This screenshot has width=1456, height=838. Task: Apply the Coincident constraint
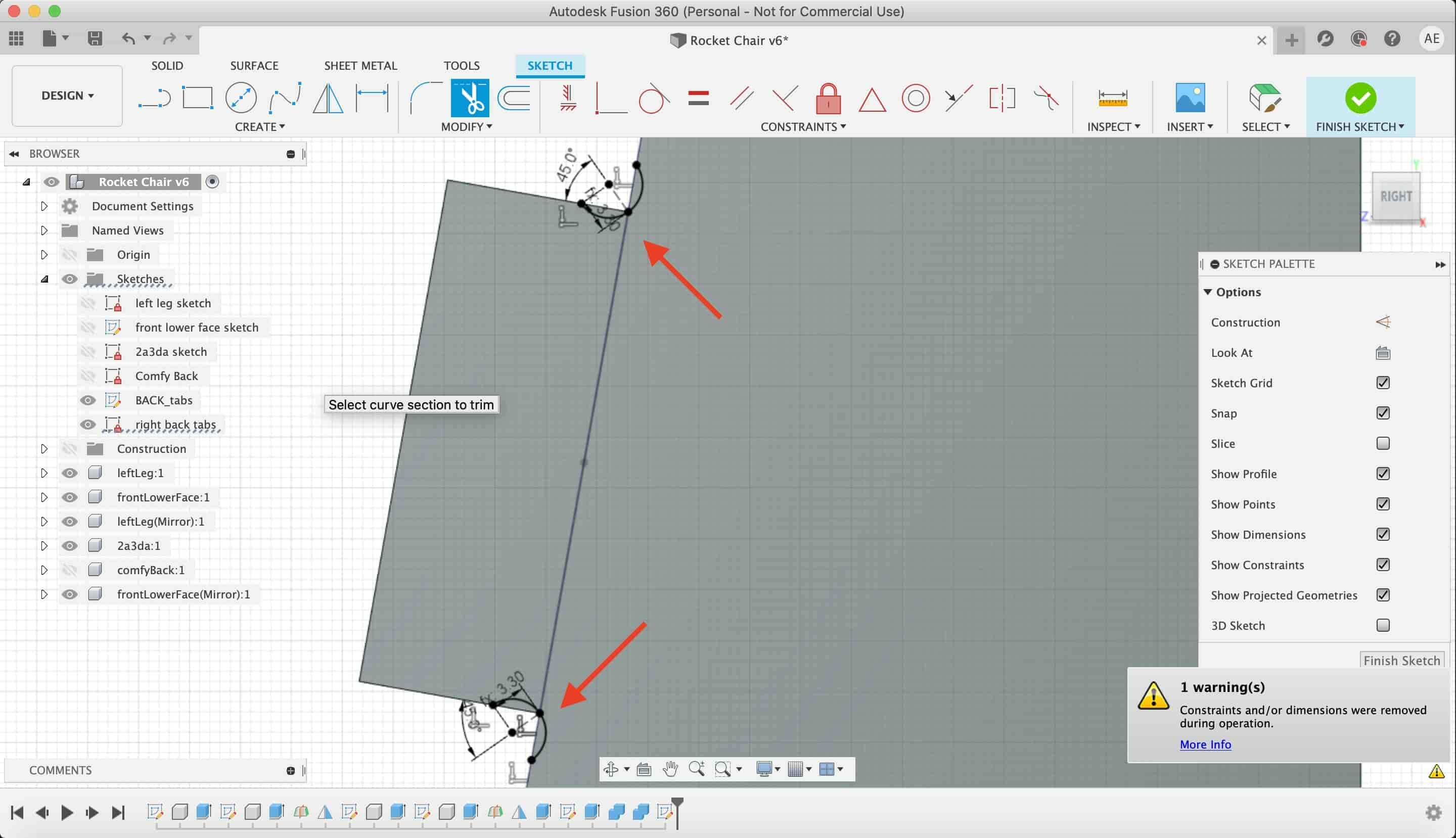click(610, 98)
